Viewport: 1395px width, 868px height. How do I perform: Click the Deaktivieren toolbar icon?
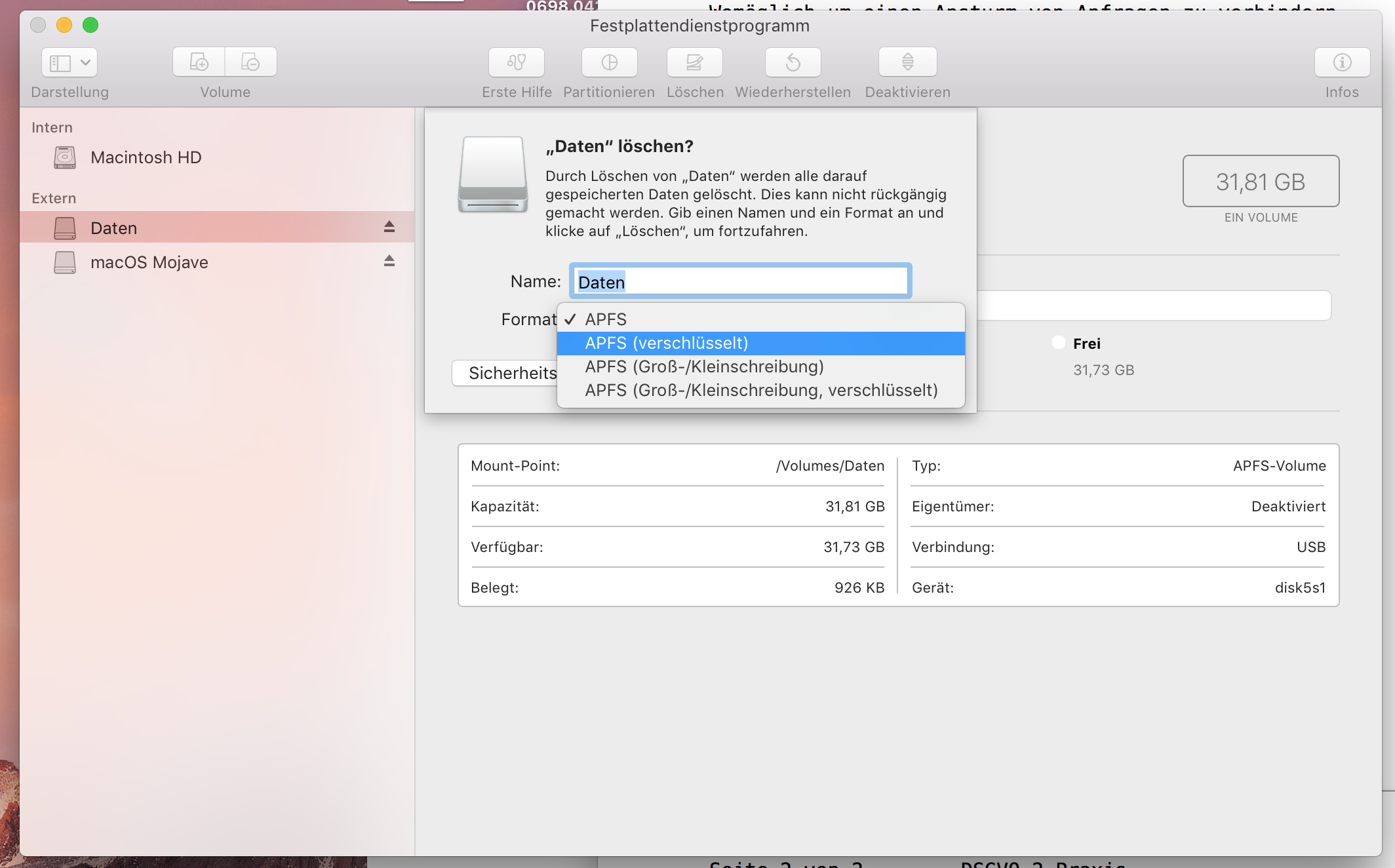pyautogui.click(x=907, y=62)
